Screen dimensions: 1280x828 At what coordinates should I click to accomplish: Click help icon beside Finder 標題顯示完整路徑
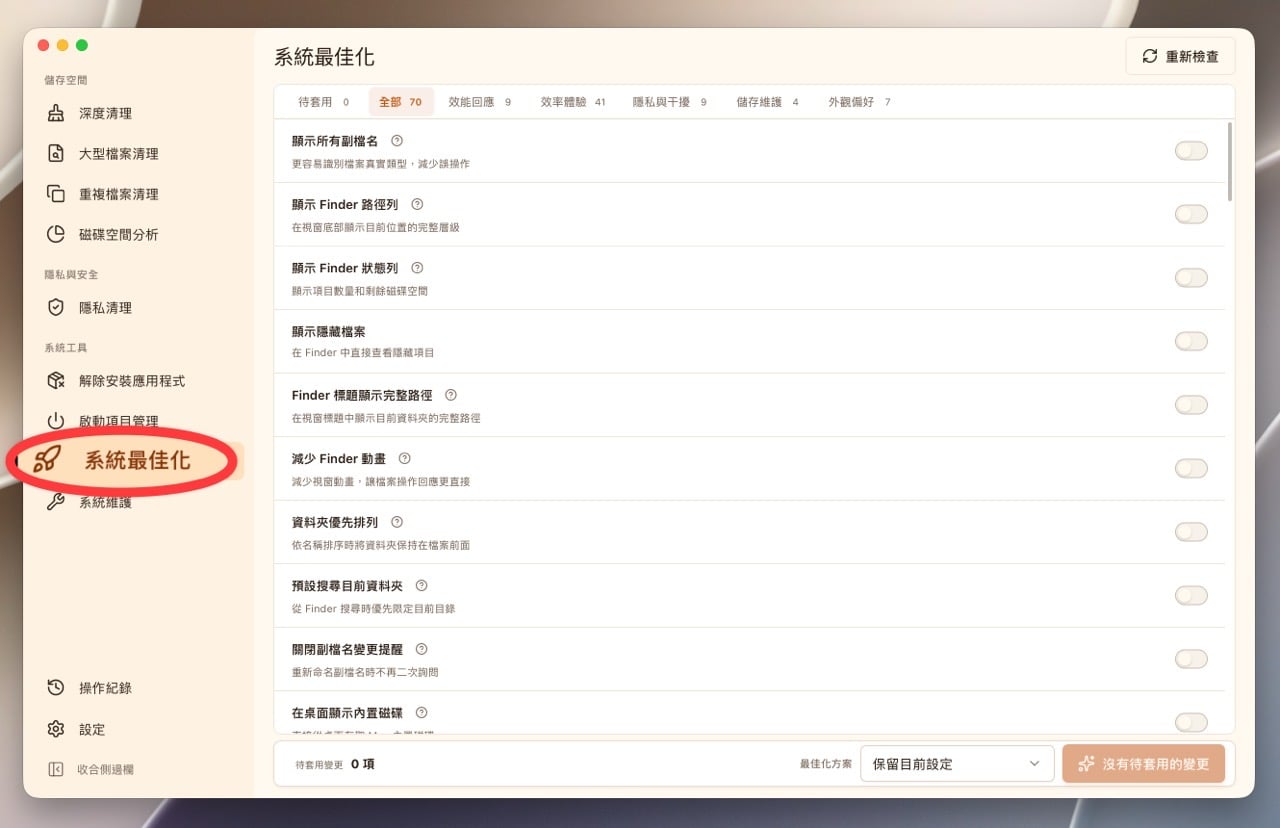[451, 395]
